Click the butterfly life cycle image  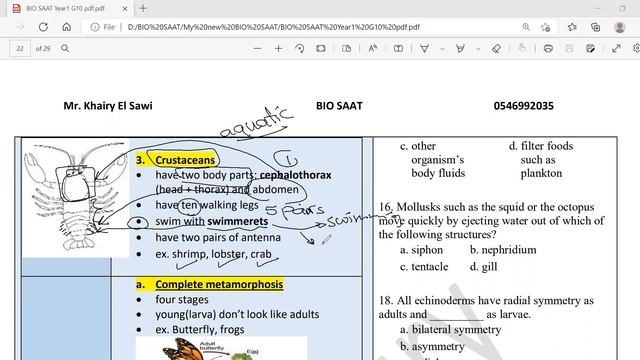pos(221,348)
